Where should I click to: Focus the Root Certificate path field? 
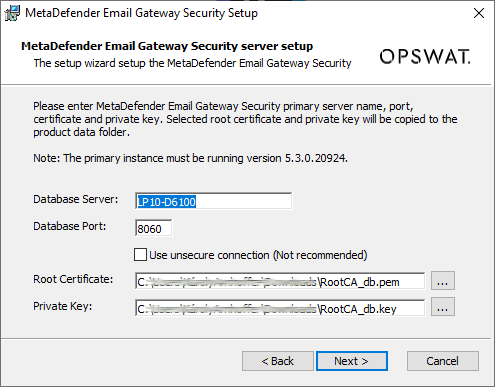280,281
